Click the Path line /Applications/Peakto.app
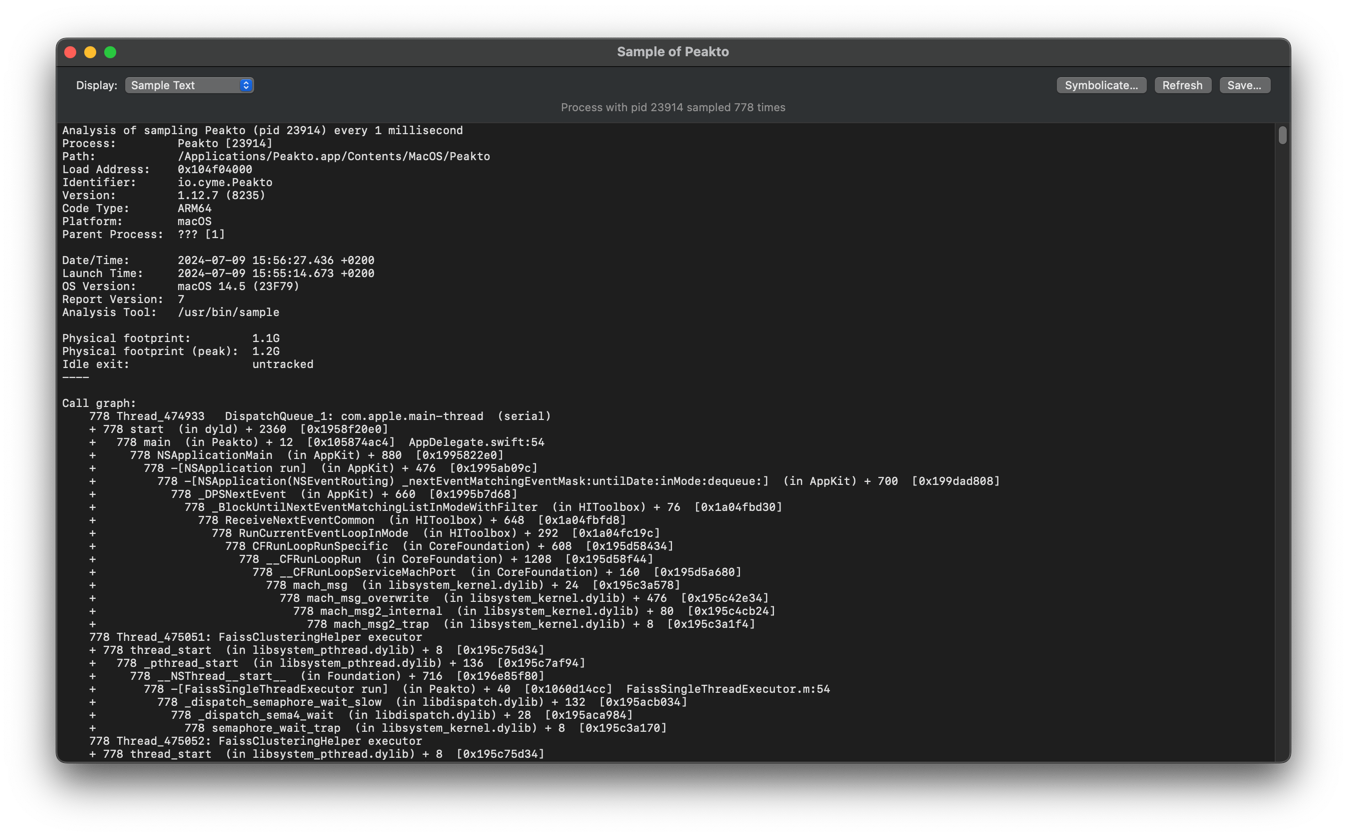 276,156
